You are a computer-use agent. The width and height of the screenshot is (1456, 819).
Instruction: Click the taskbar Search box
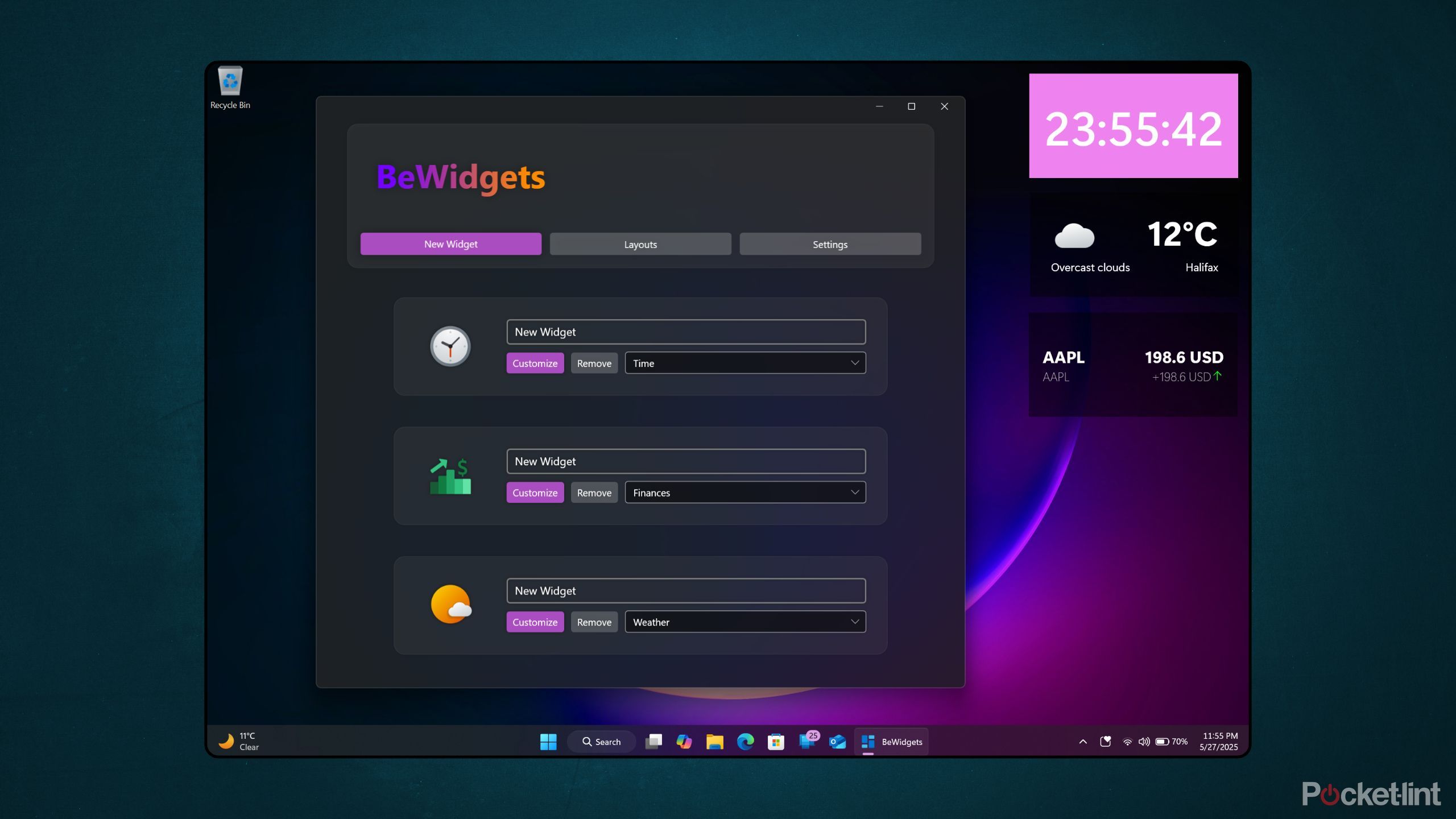coord(601,742)
